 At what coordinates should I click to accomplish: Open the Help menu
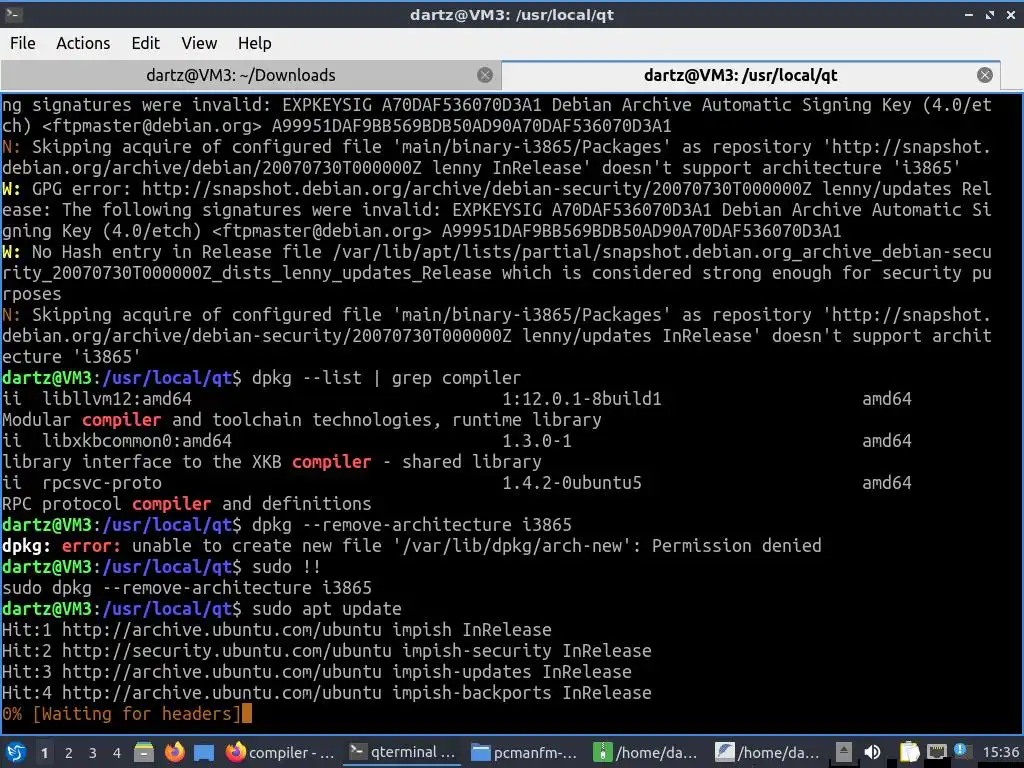(254, 43)
